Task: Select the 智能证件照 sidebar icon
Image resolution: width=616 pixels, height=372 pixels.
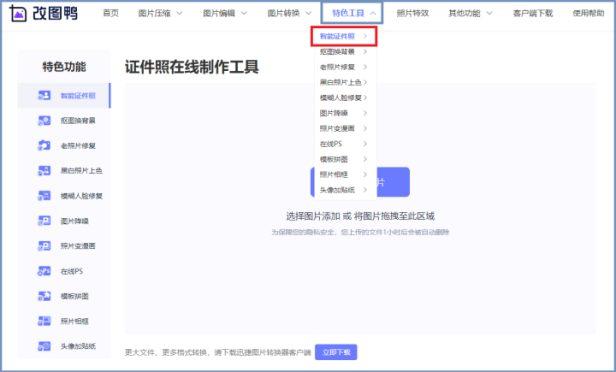Action: (x=44, y=95)
